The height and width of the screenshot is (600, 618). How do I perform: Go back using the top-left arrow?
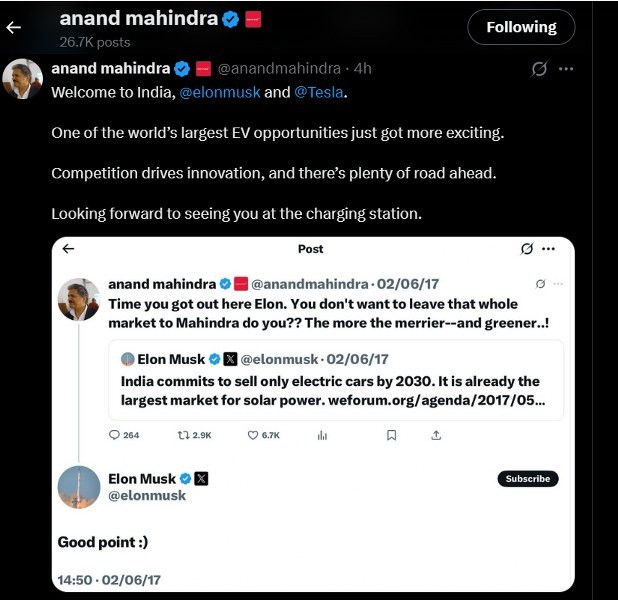(x=14, y=27)
